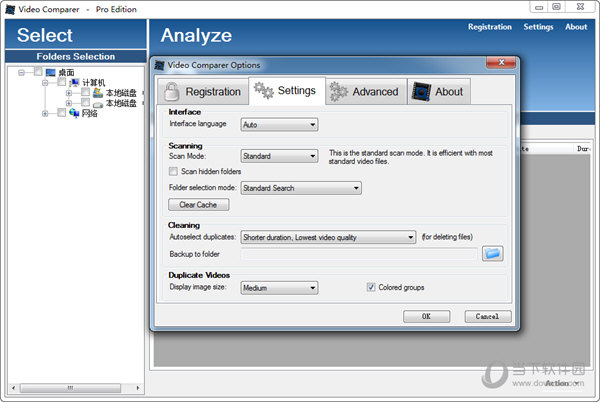Viewport: 600px width, 402px height.
Task: Click About link in main window header
Action: coord(576,27)
